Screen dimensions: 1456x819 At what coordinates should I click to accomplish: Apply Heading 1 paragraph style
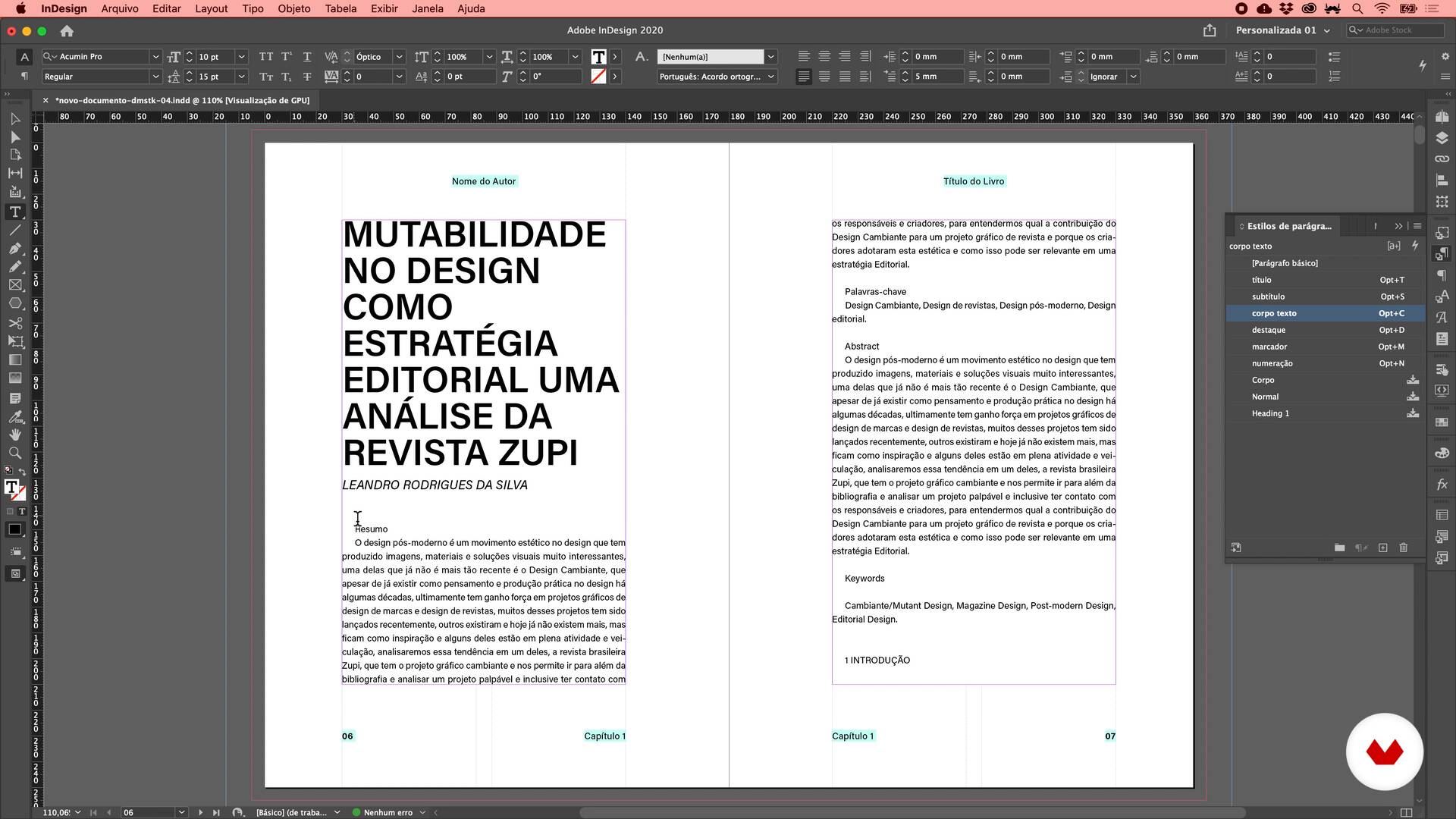coord(1325,413)
